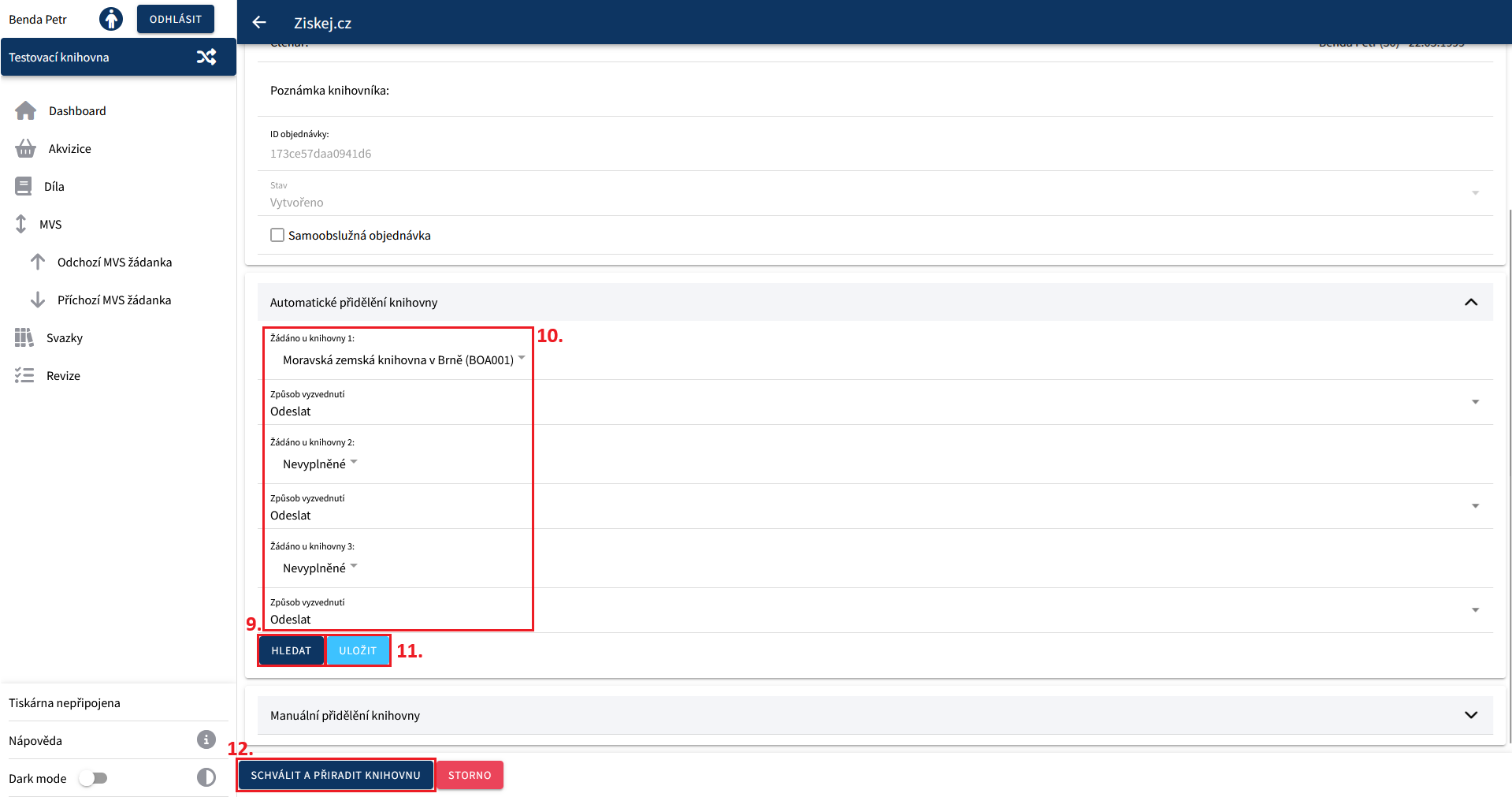This screenshot has width=1512, height=797.
Task: Click the shuffle icon next to Testovací knihovna
Action: click(206, 57)
